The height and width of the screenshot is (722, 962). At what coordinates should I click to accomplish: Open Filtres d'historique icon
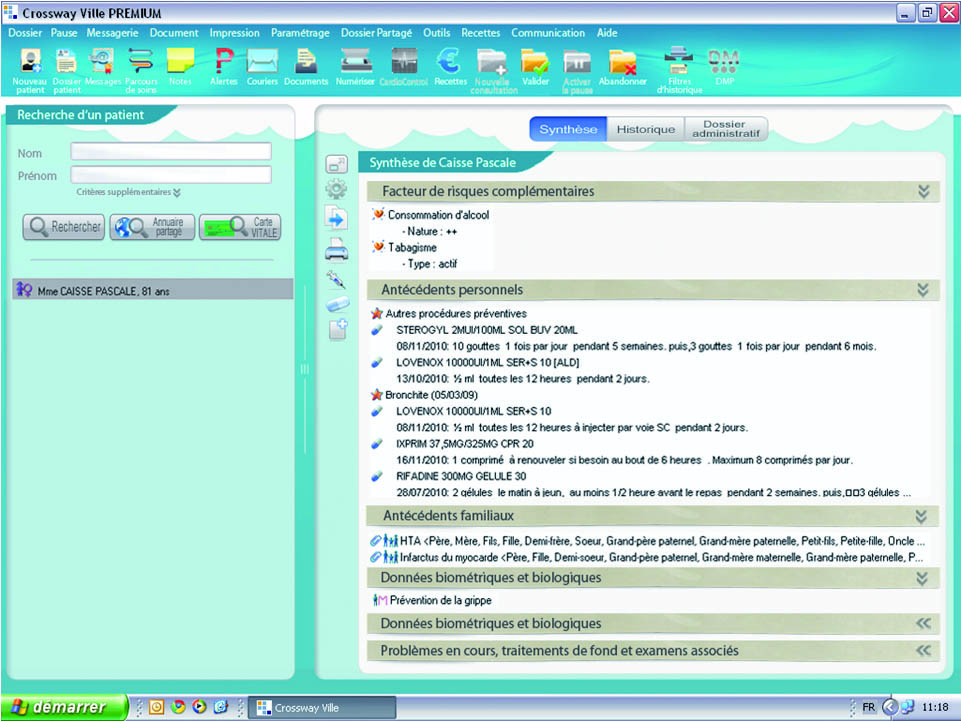(x=679, y=64)
